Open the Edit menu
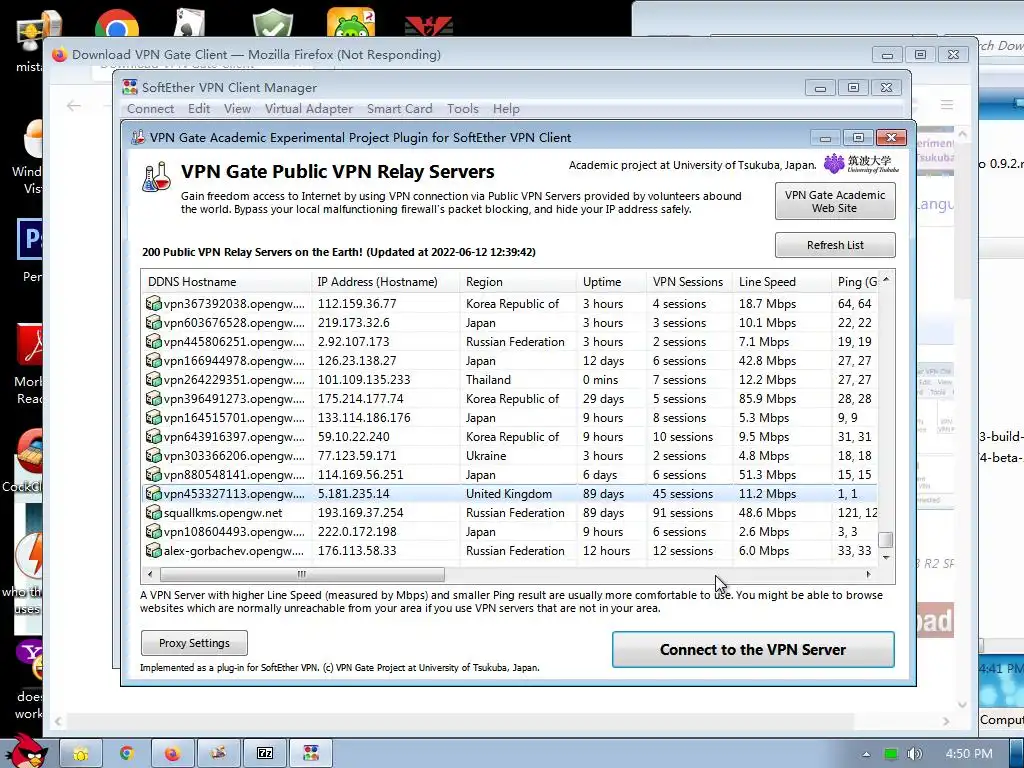Screen dimensions: 1024x768 tap(199, 109)
